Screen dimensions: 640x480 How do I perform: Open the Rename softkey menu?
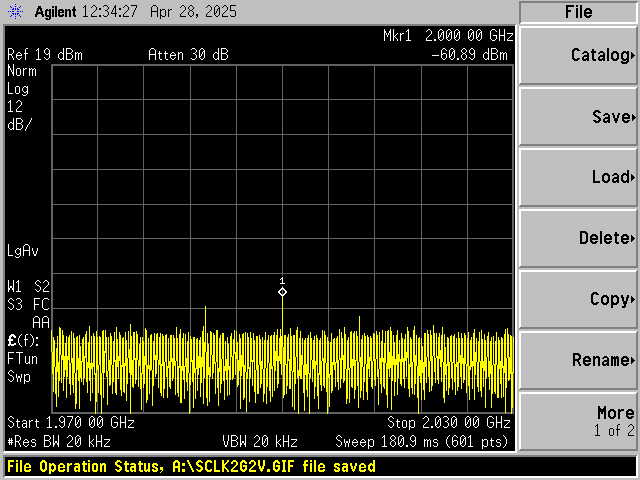click(578, 360)
